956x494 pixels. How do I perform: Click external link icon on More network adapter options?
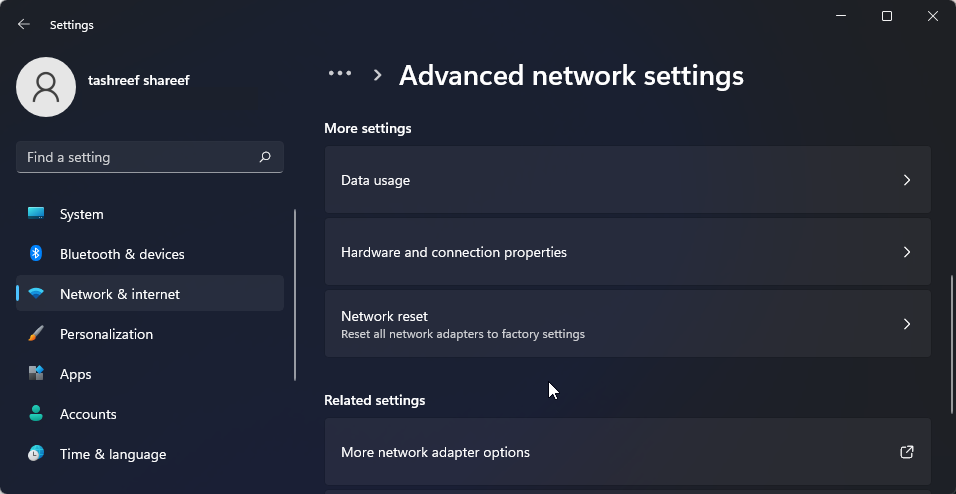tap(906, 452)
